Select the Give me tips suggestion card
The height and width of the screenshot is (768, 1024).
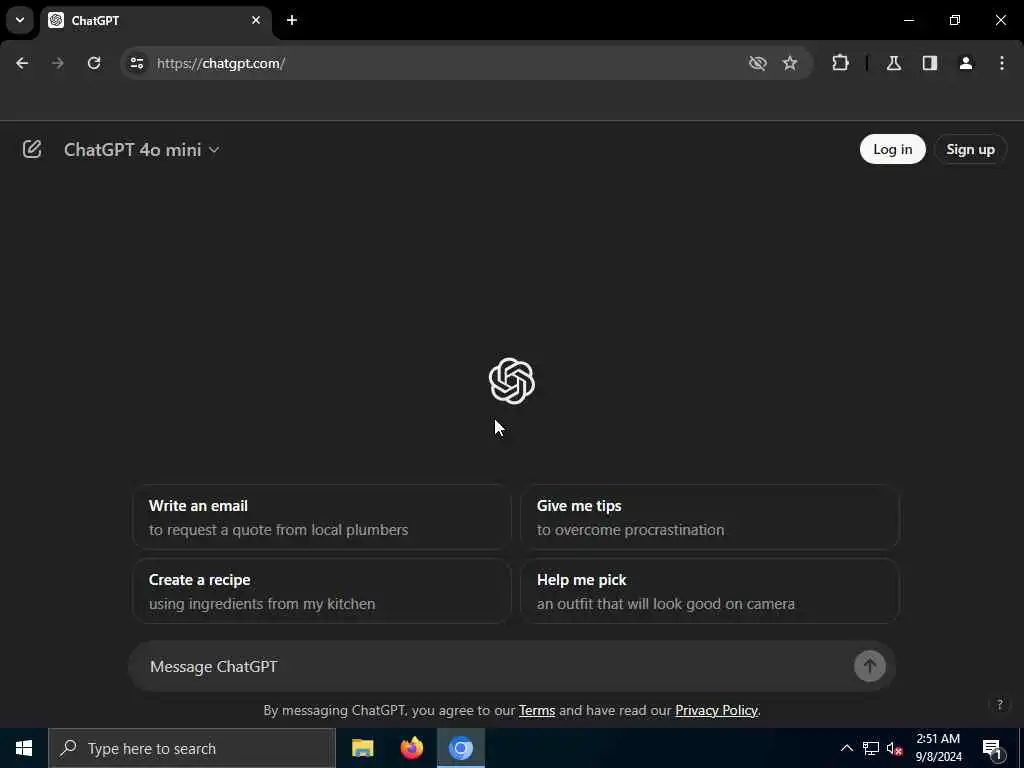(x=710, y=517)
